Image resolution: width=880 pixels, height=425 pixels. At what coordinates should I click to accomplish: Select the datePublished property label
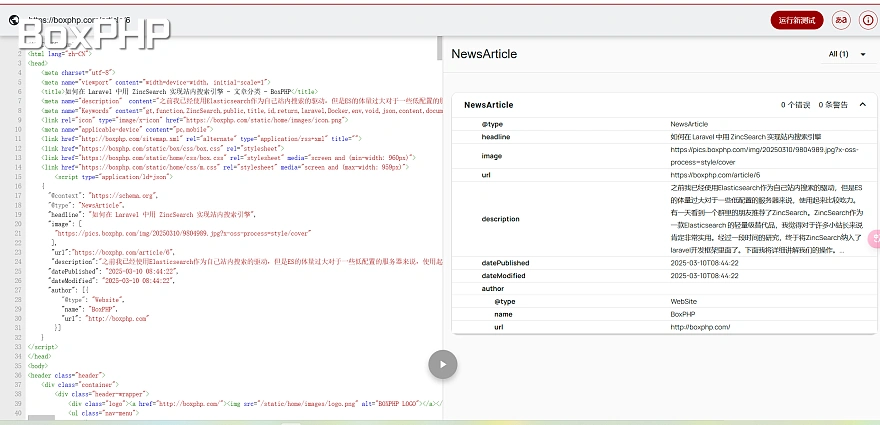coord(505,263)
